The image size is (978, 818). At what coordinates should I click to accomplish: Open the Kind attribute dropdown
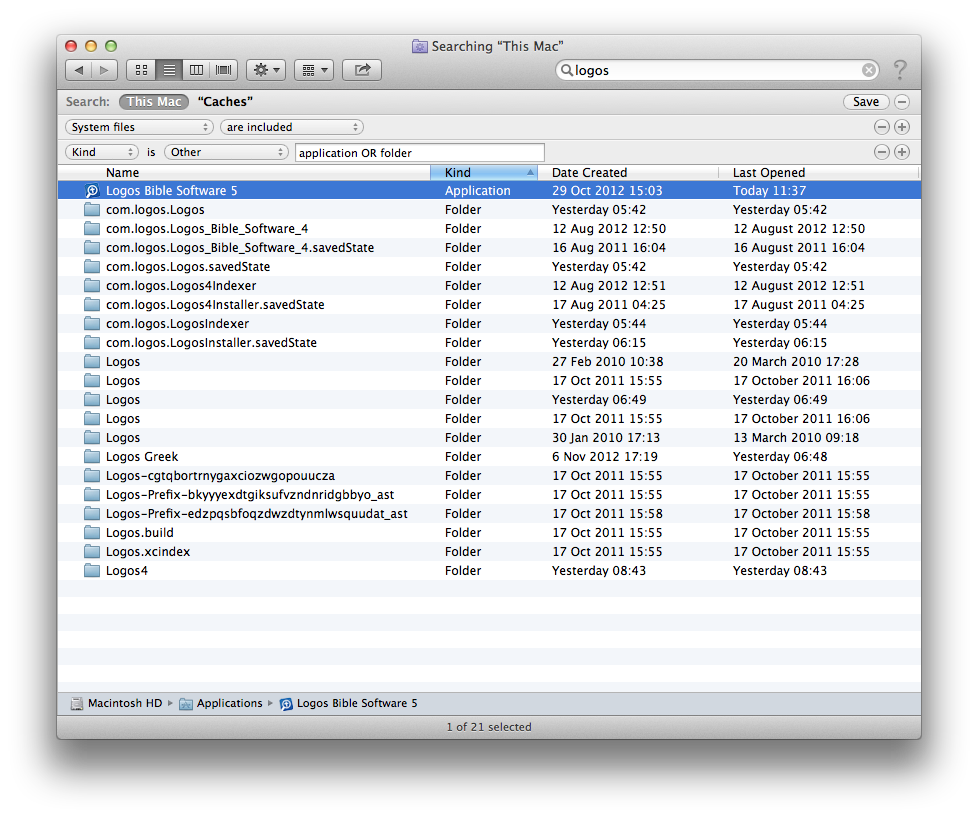[x=102, y=152]
